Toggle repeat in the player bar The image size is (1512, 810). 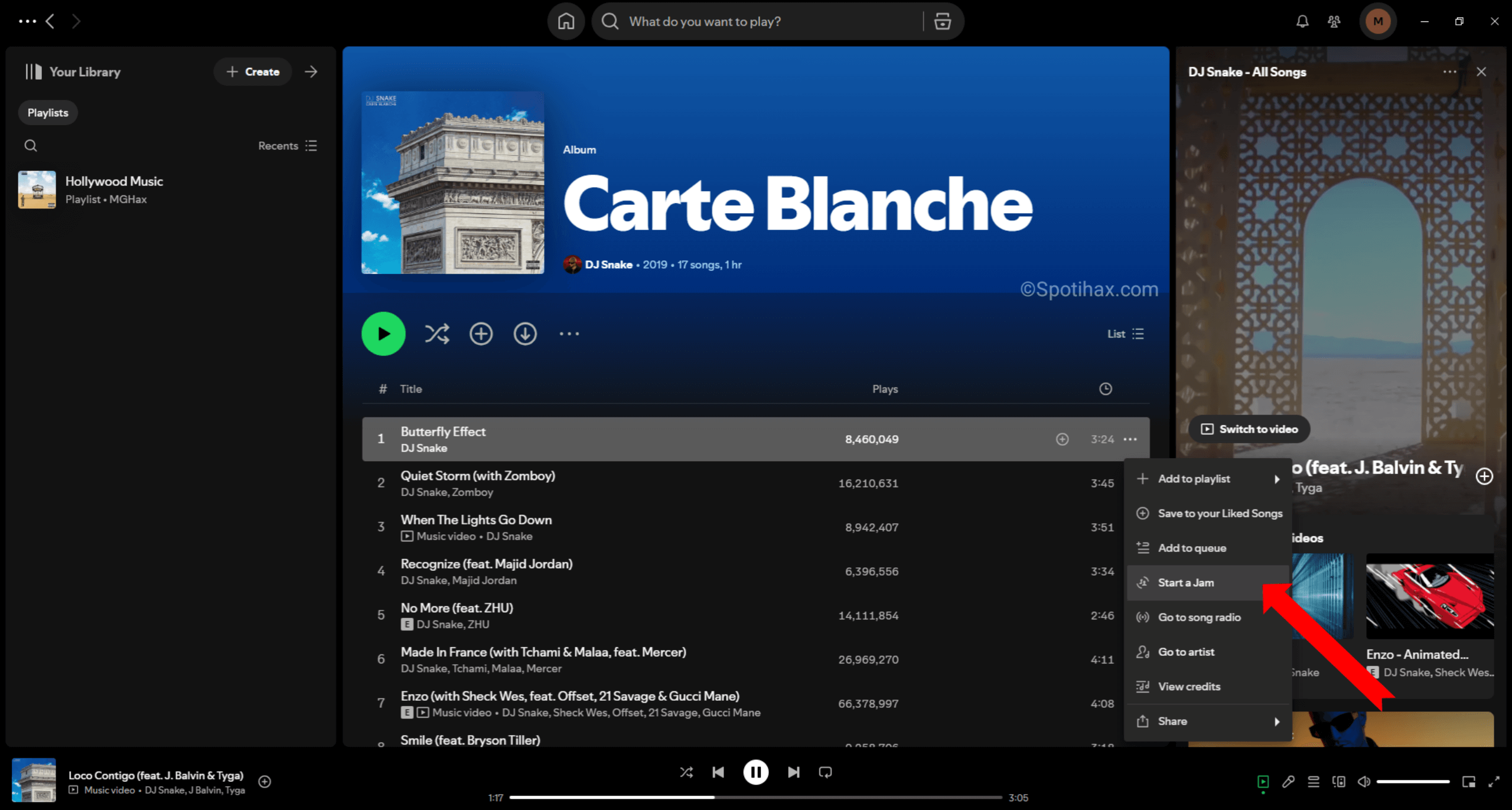pos(826,772)
